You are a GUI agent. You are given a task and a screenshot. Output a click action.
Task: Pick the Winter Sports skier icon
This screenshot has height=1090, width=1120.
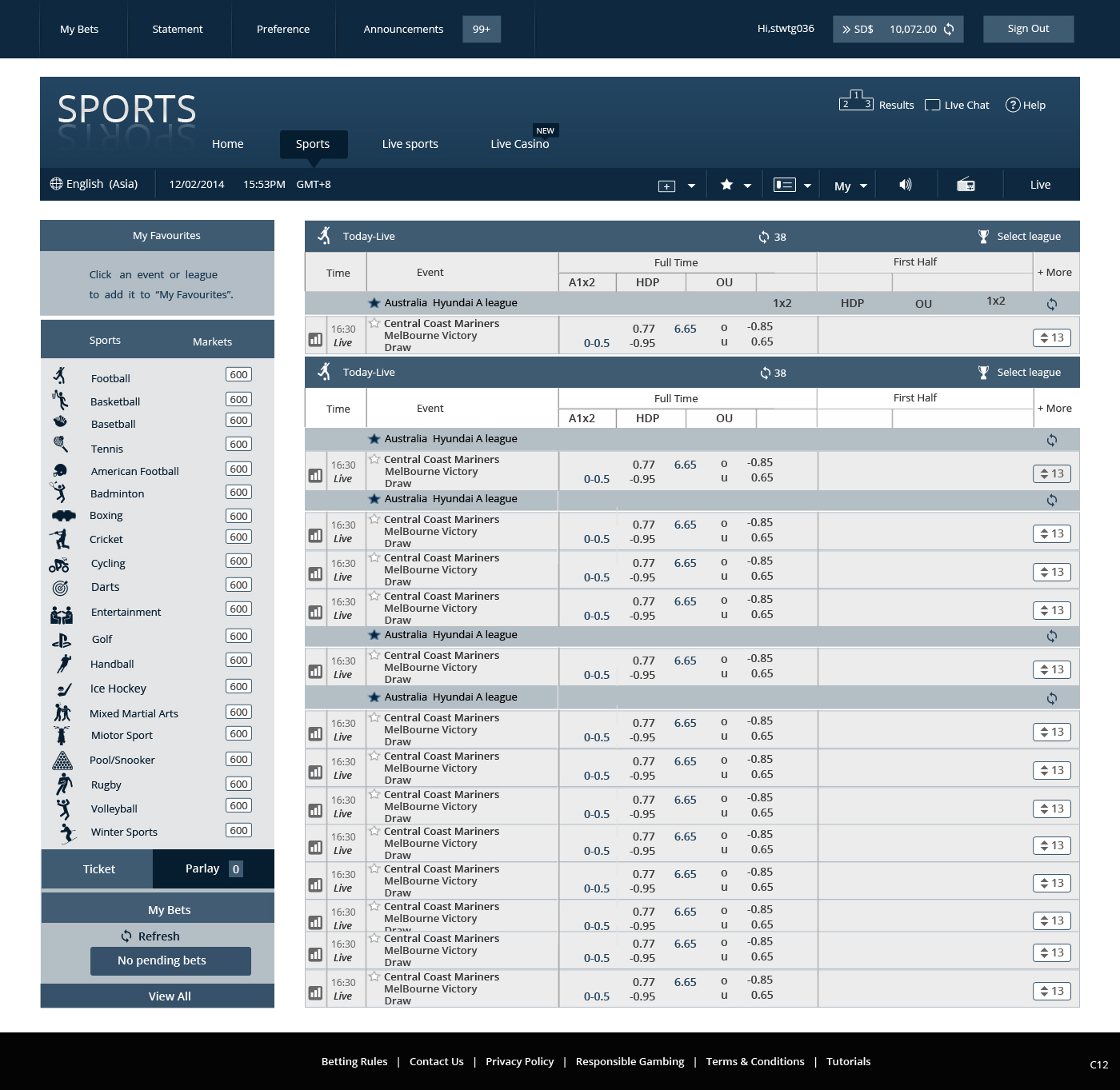69,833
